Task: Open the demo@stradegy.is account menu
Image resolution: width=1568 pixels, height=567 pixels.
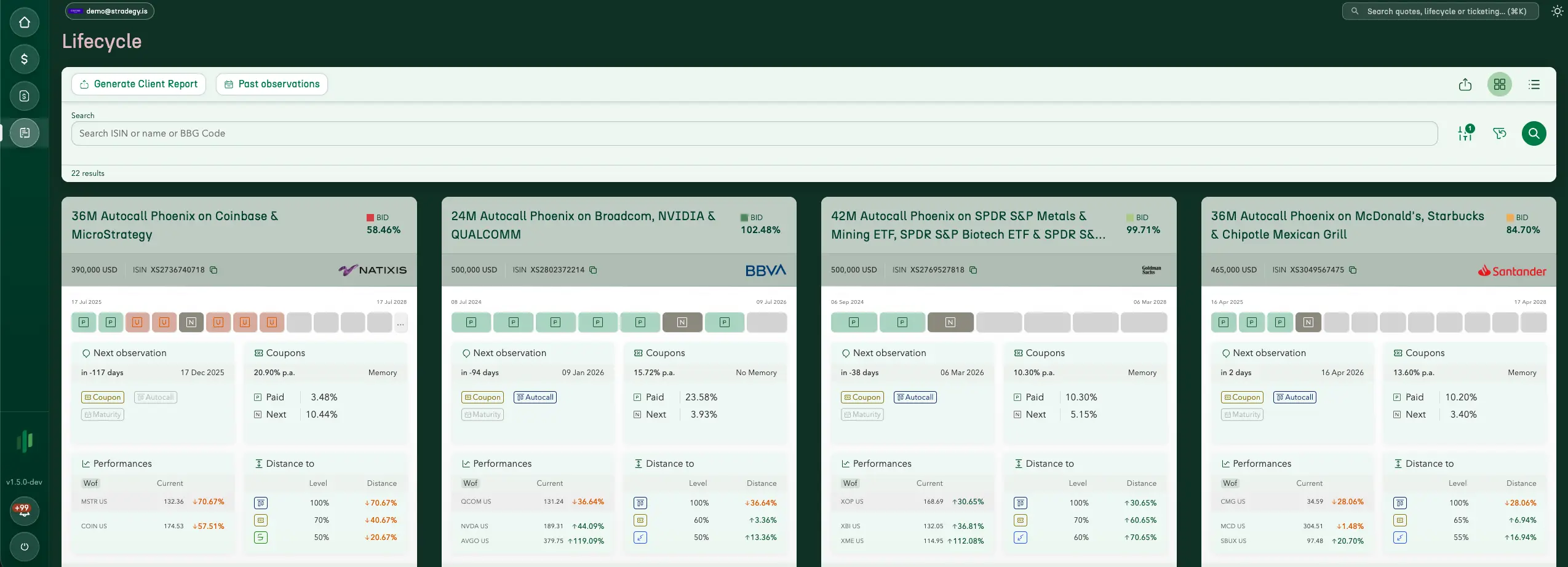Action: pyautogui.click(x=109, y=10)
